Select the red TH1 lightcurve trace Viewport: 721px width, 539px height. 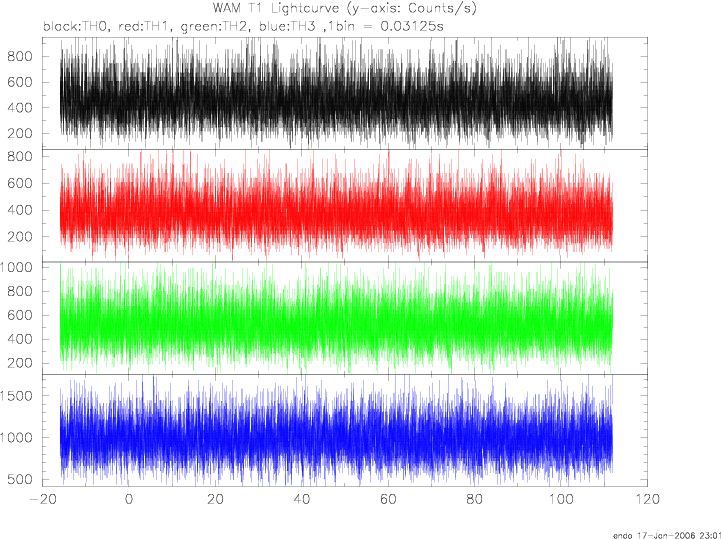point(336,206)
